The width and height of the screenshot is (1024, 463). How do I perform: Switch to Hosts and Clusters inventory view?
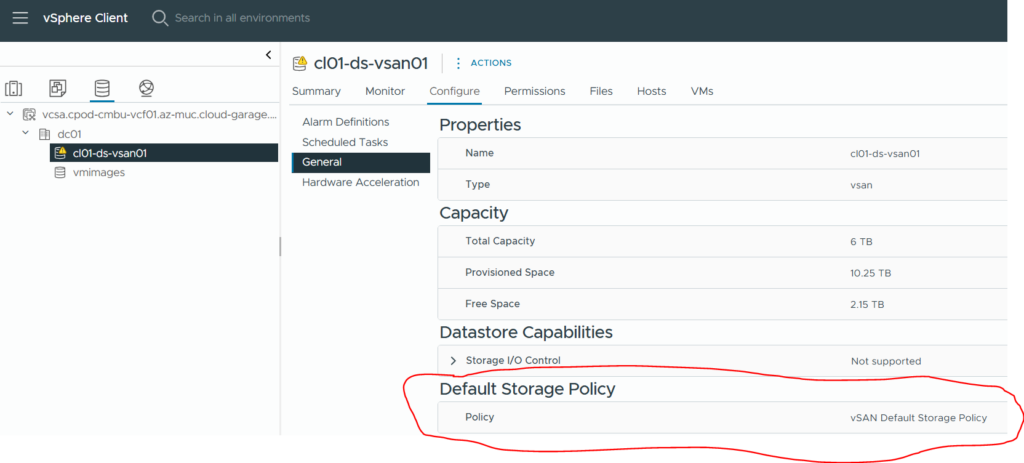pyautogui.click(x=14, y=89)
